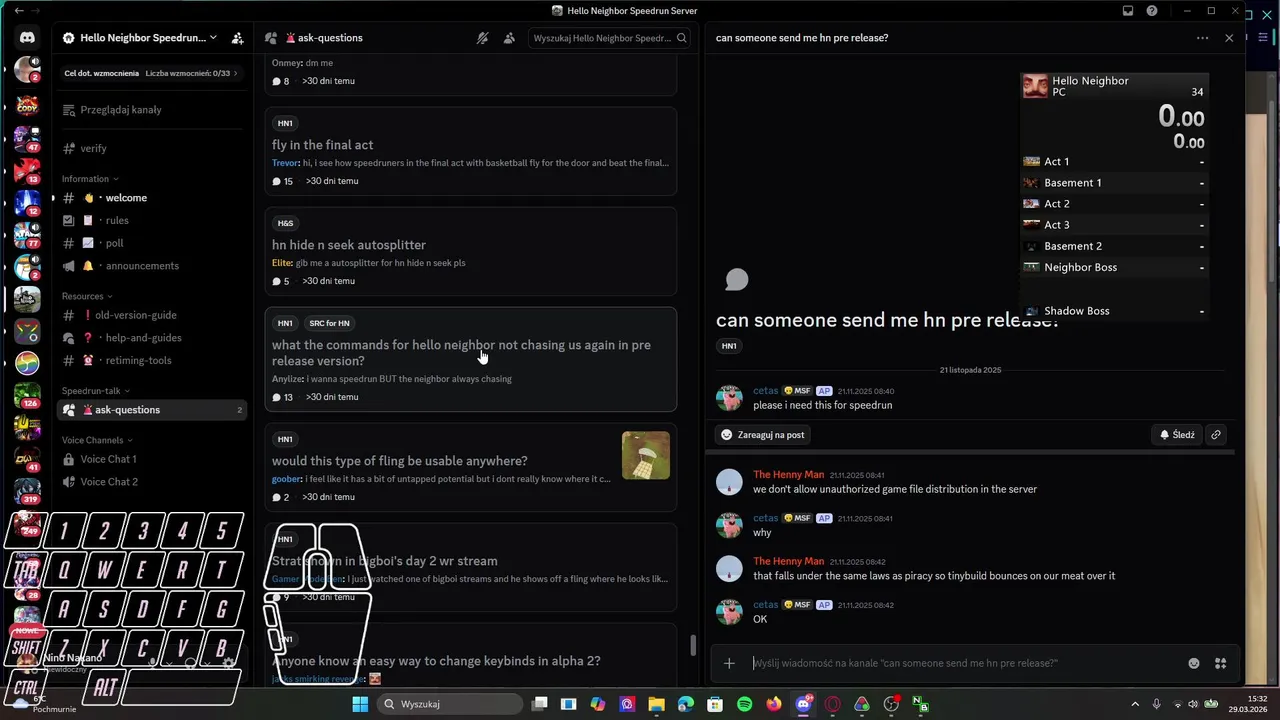The height and width of the screenshot is (720, 1280).
Task: Open the verify channel
Action: (152, 148)
